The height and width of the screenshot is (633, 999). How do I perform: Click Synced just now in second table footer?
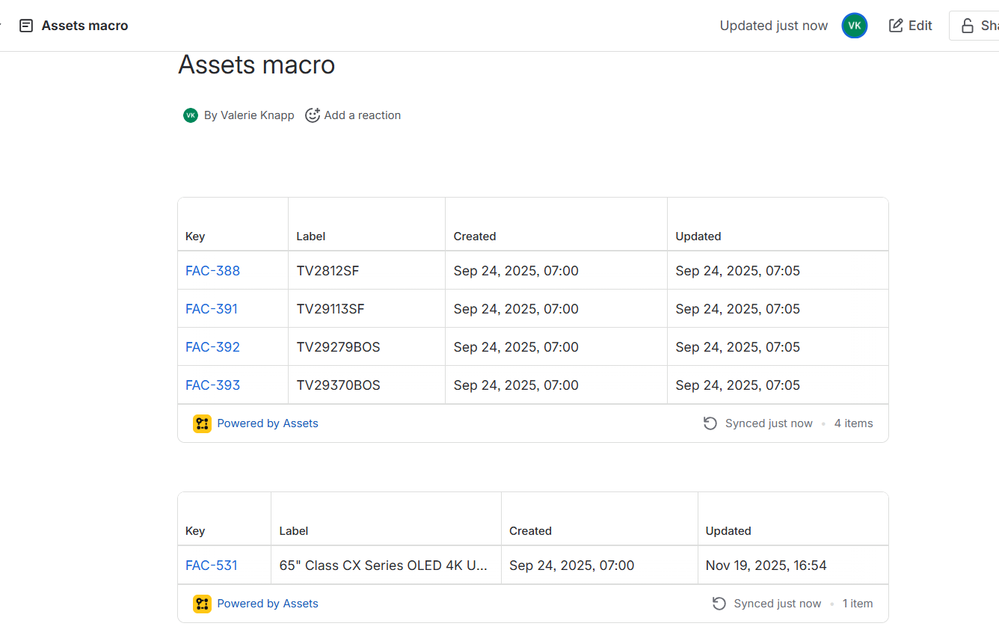[x=777, y=604]
